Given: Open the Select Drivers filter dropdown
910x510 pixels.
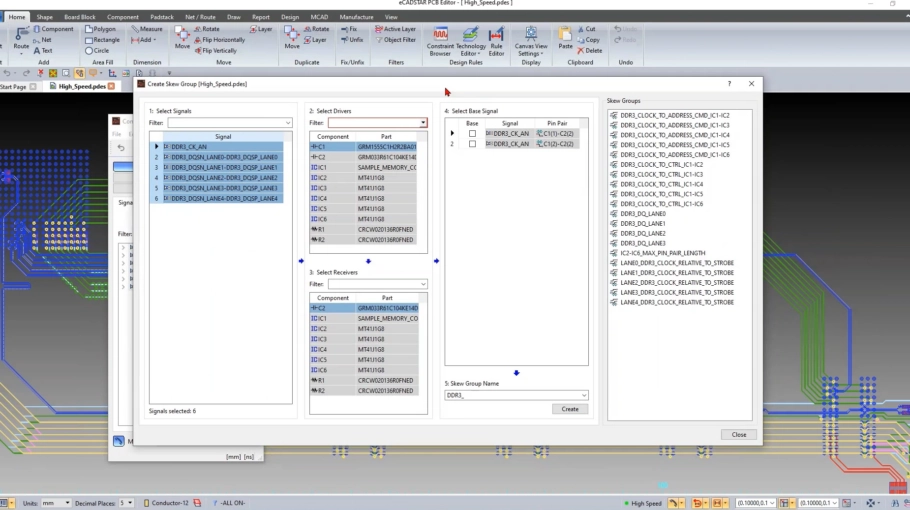Looking at the screenshot, I should coord(423,123).
